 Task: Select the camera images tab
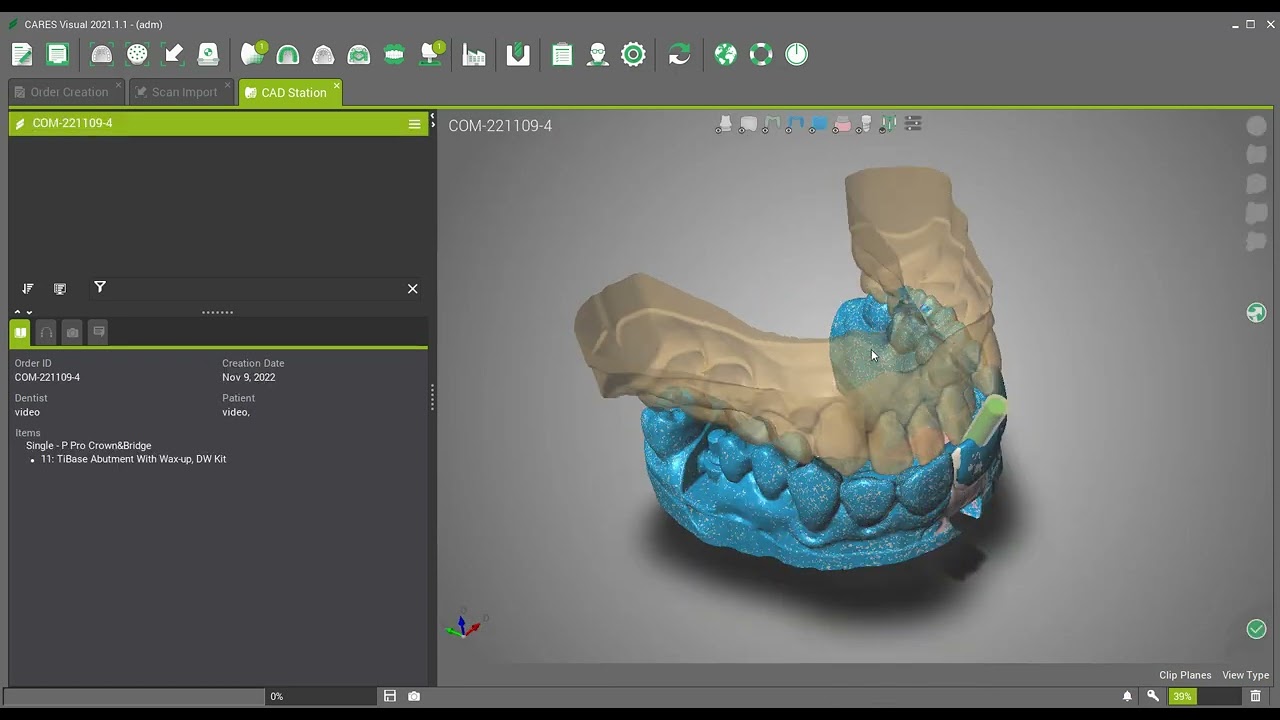click(72, 332)
